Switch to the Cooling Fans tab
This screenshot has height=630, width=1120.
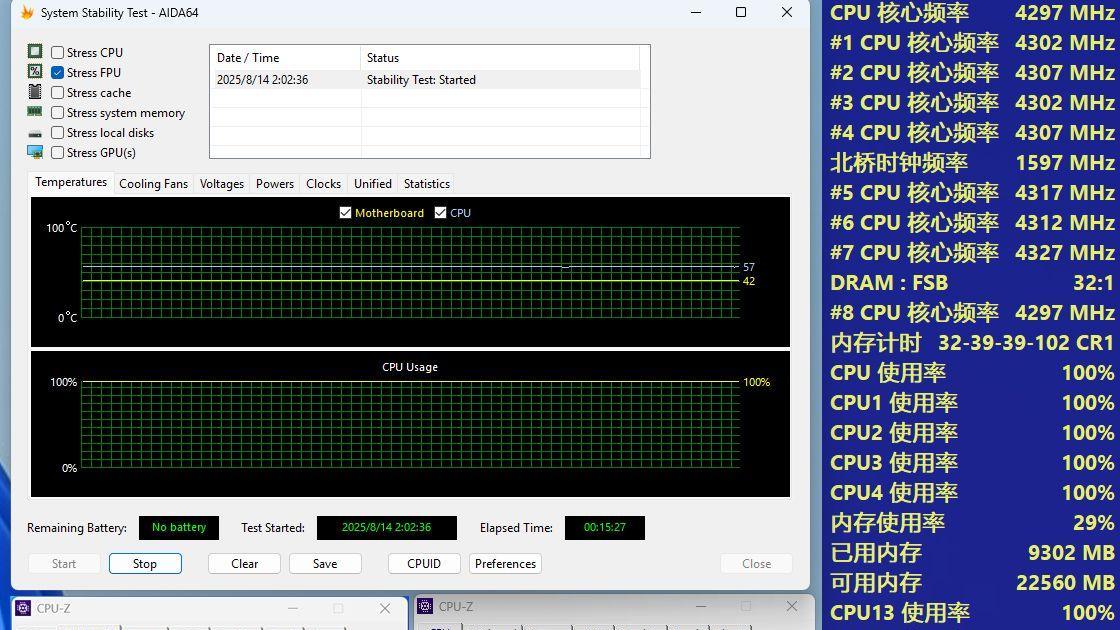click(x=154, y=184)
